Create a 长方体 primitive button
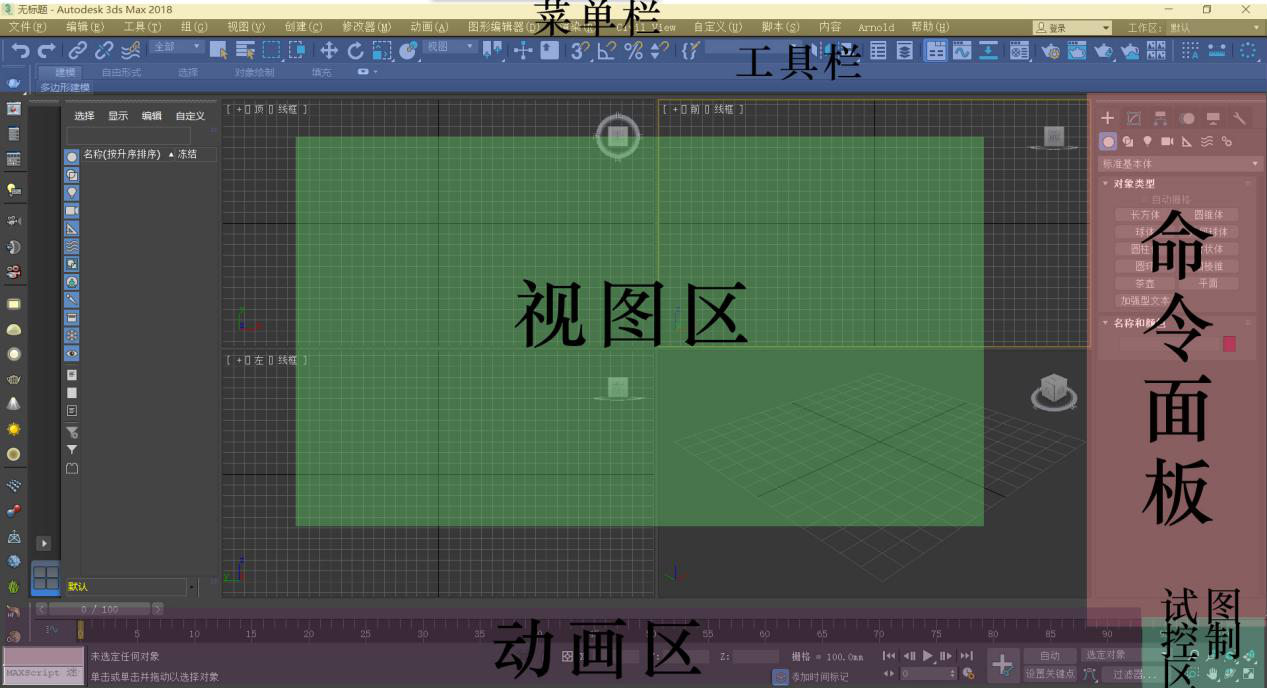Image resolution: width=1267 pixels, height=688 pixels. click(1145, 214)
